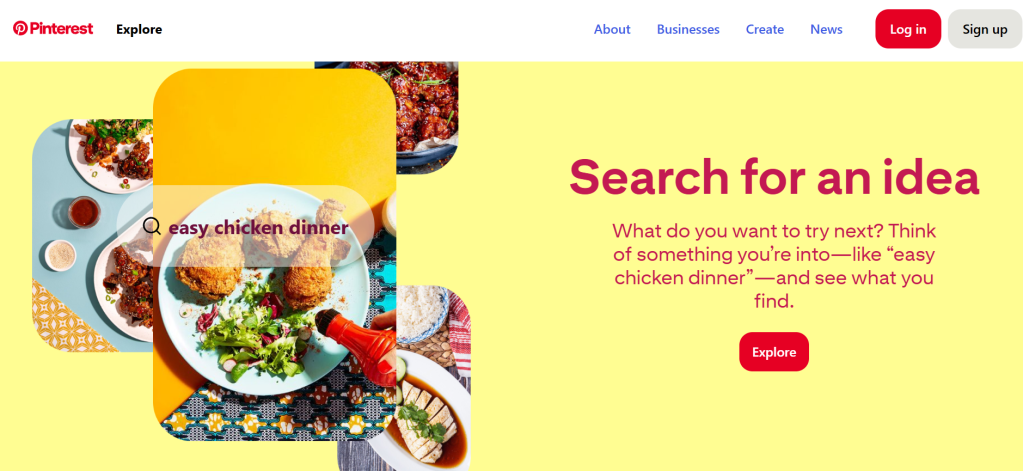Image resolution: width=1023 pixels, height=471 pixels.
Task: Open the Create menu link
Action: coord(765,29)
